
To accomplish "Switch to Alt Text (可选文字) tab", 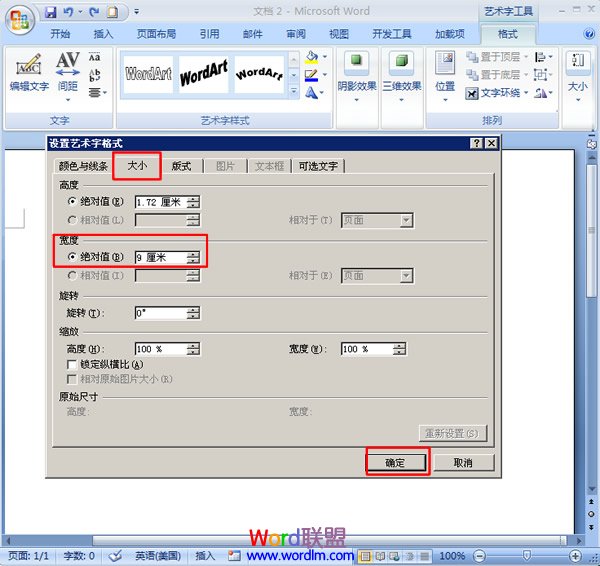I will click(x=318, y=166).
